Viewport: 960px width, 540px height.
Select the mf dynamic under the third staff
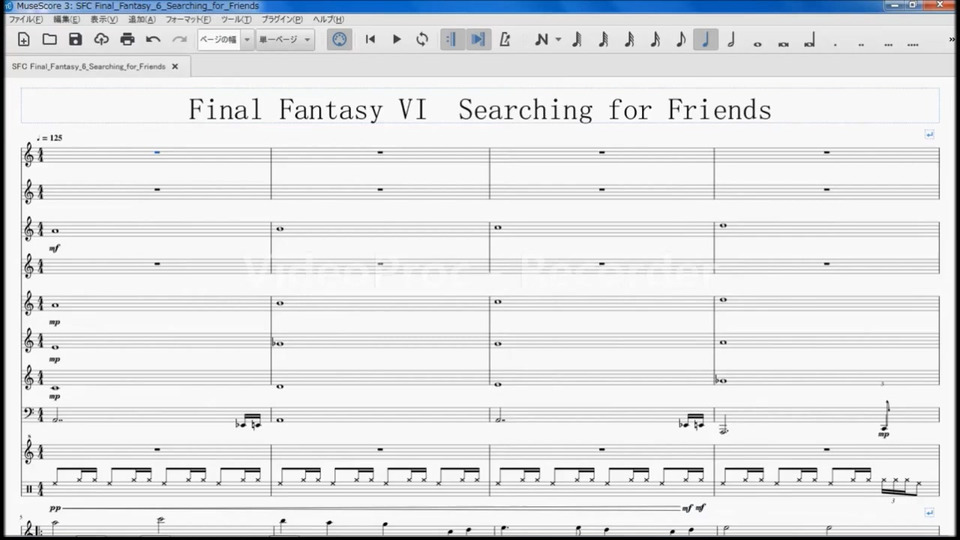(54, 248)
